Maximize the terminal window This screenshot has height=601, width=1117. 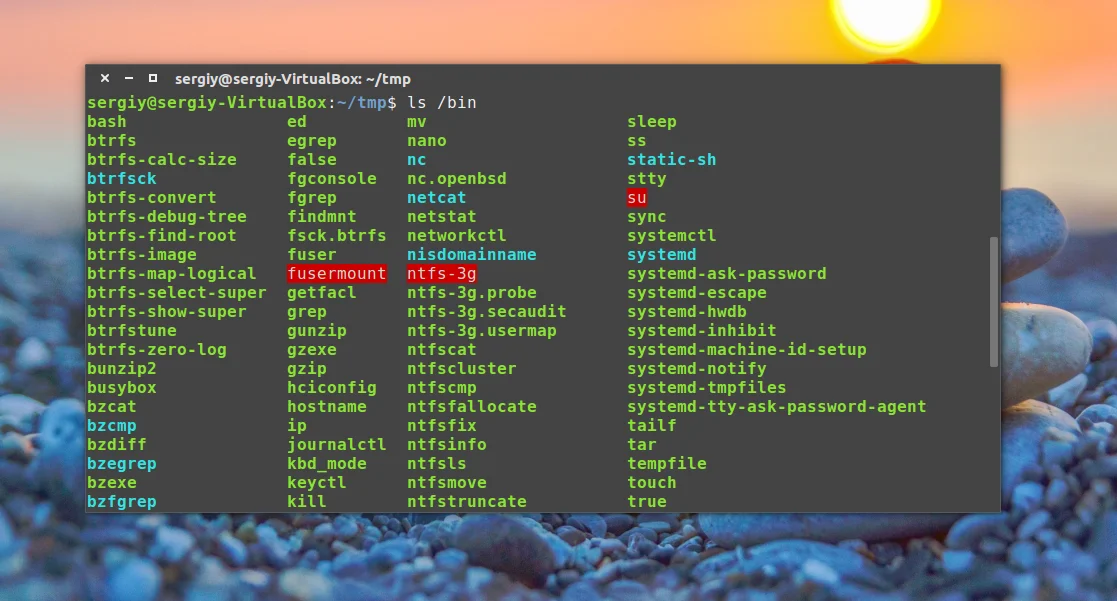[152, 78]
